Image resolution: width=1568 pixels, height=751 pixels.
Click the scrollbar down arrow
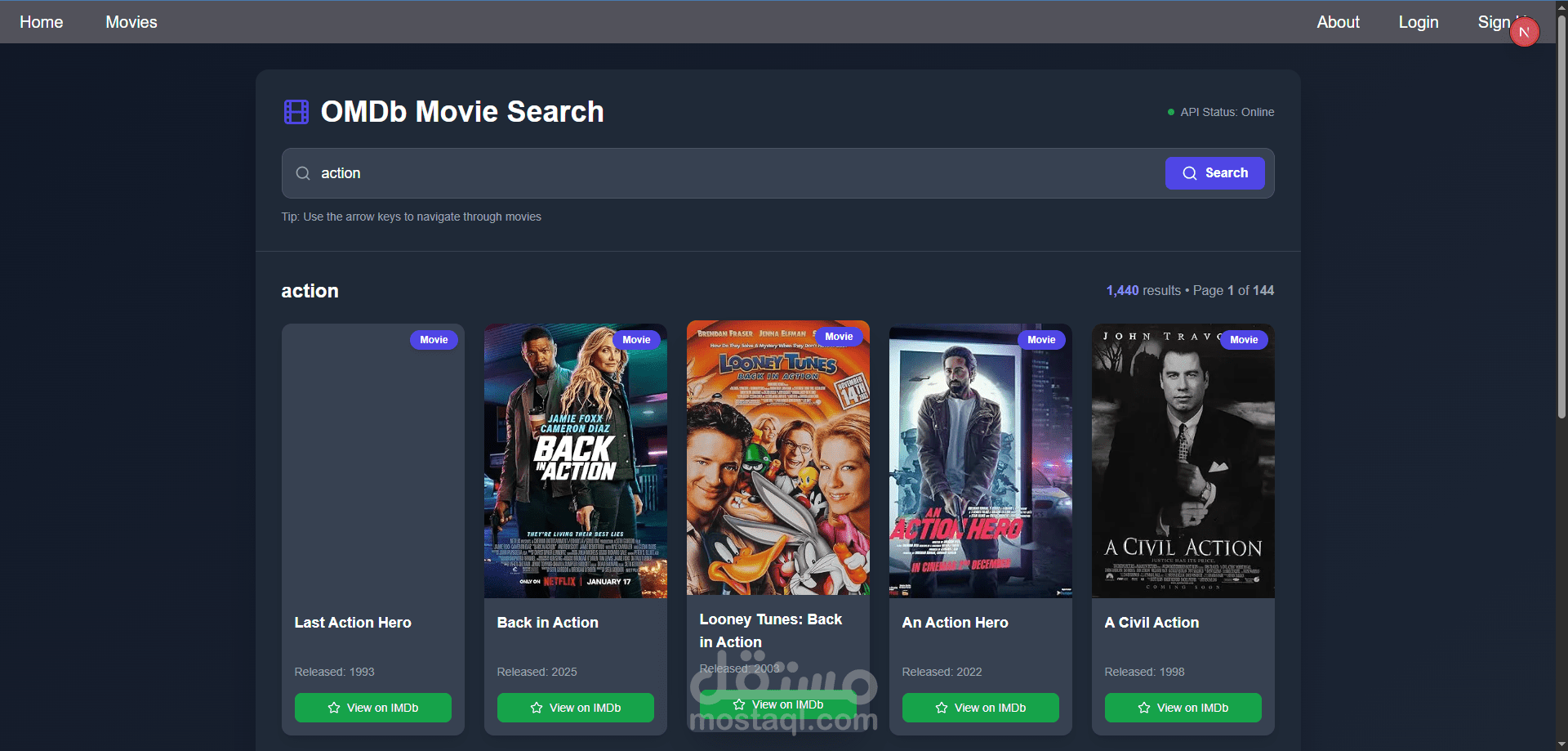coord(1561,744)
